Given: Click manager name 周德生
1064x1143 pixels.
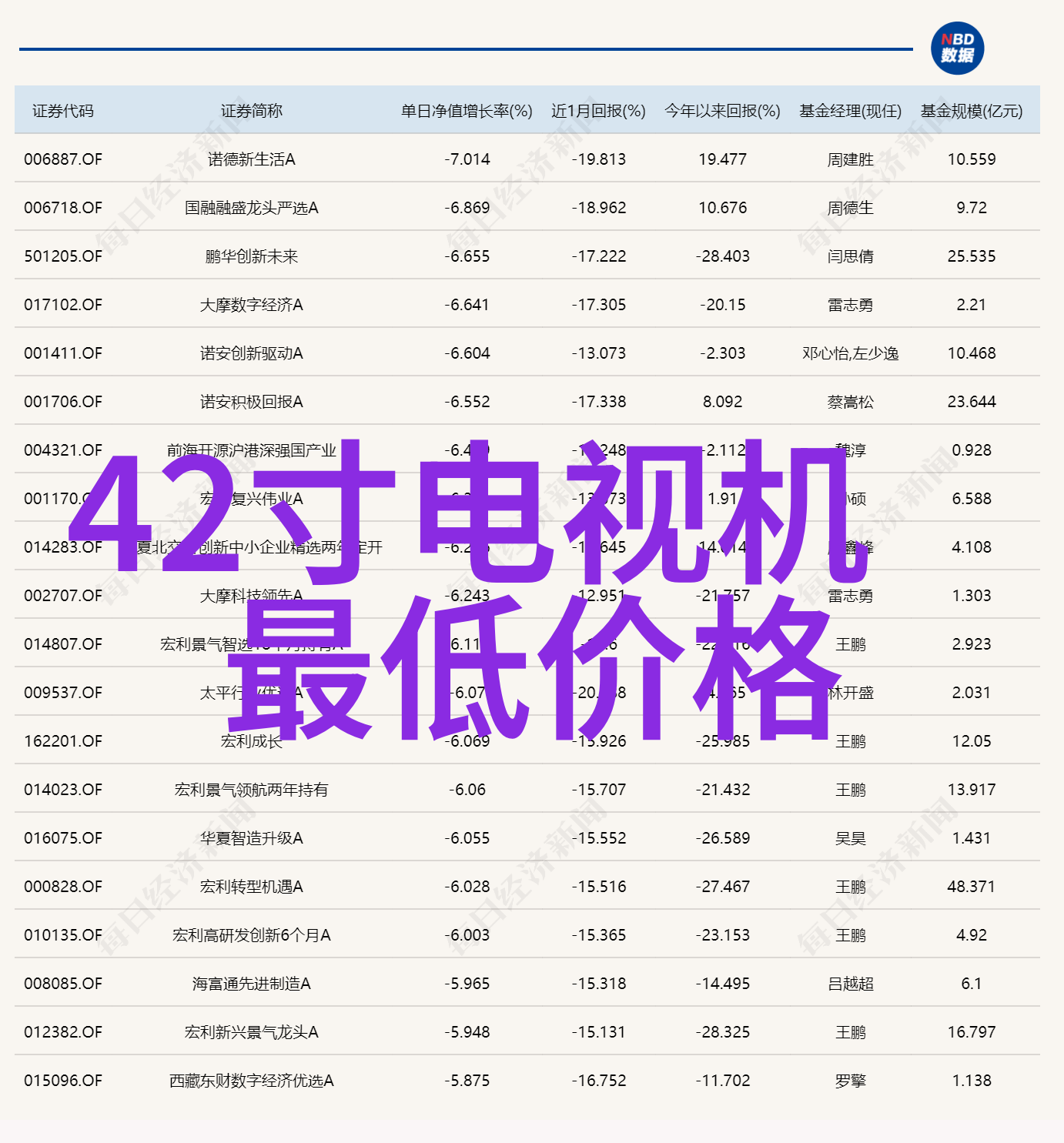Looking at the screenshot, I should [x=851, y=208].
